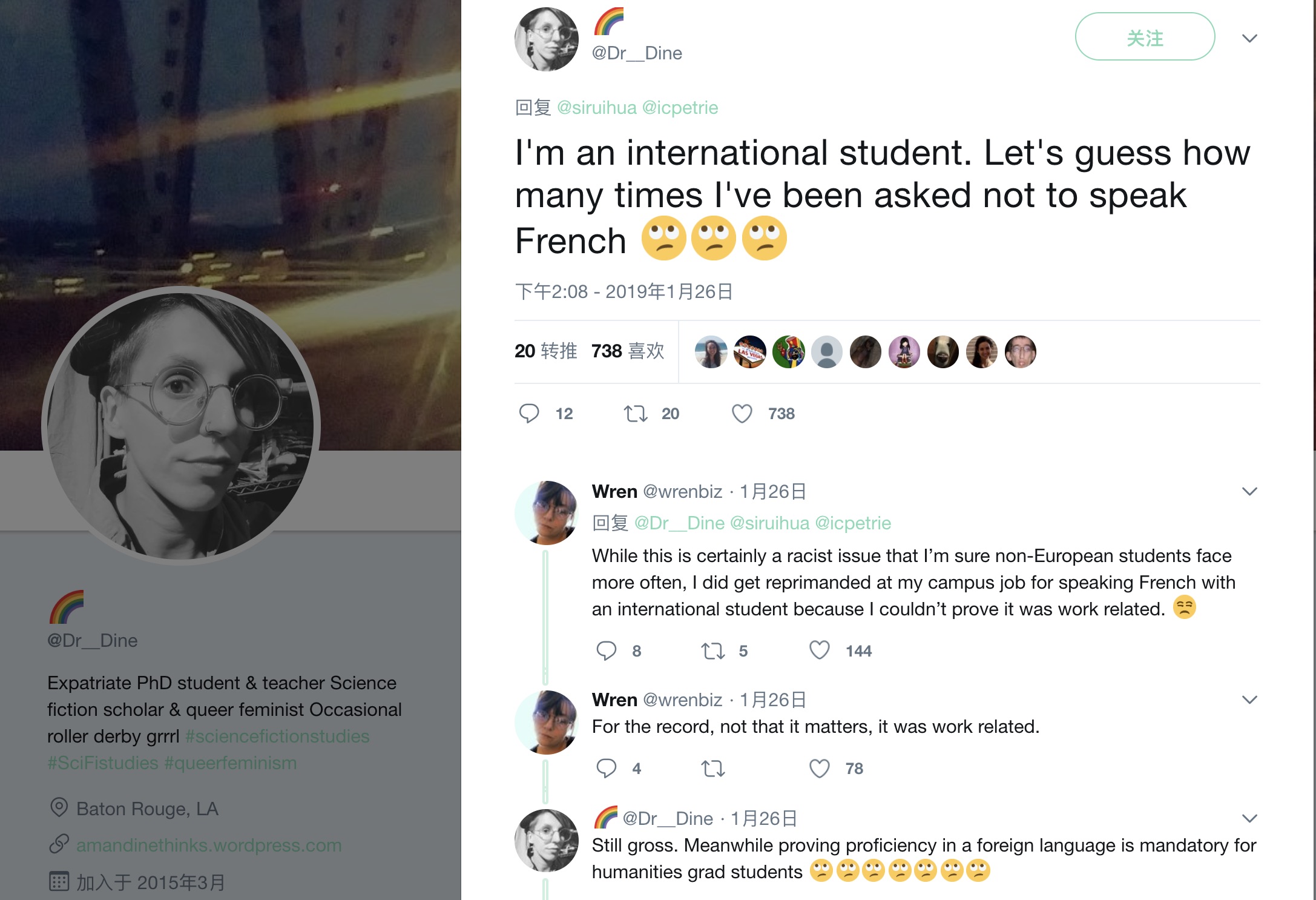The width and height of the screenshot is (1316, 900).
Task: Open the dropdown arrow on Wren's first reply
Action: (1249, 491)
